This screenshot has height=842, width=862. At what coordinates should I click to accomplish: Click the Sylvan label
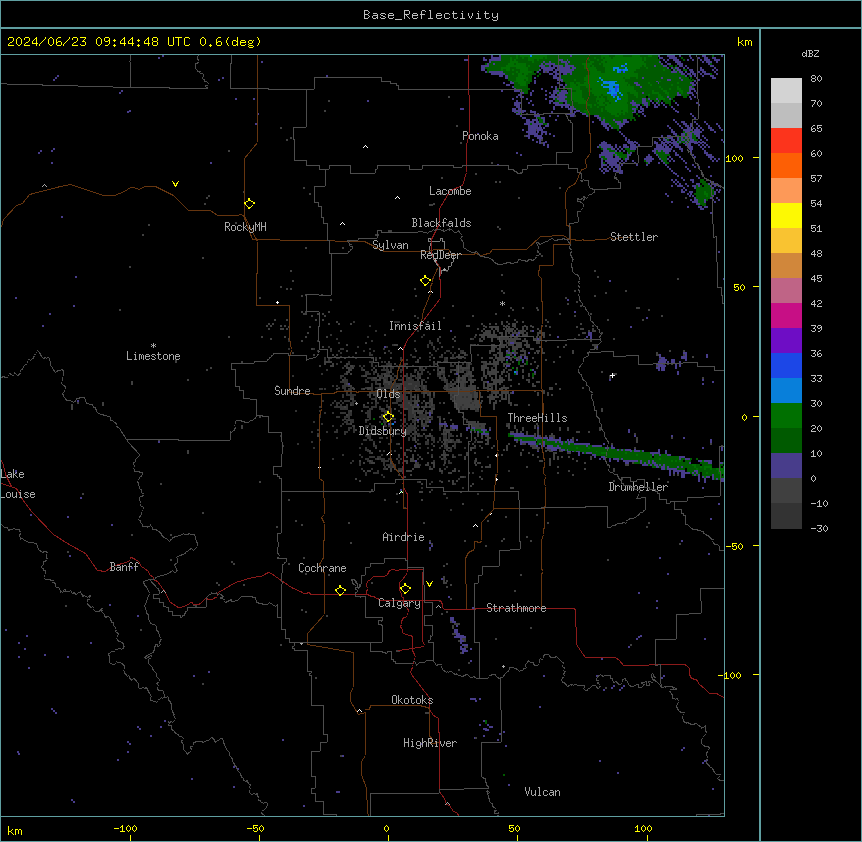390,245
